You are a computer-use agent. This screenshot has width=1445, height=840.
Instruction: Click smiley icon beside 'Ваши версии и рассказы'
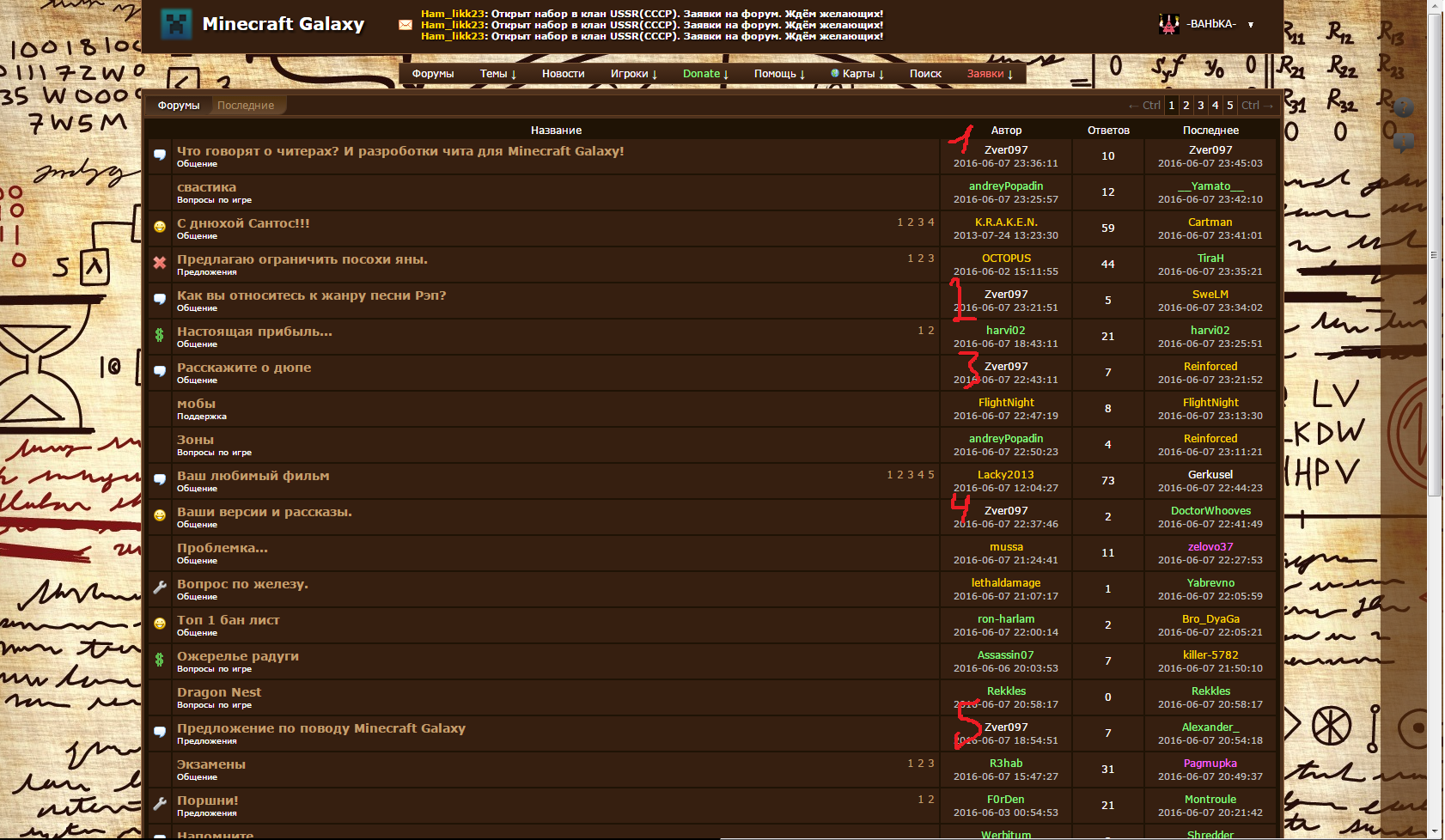(160, 516)
